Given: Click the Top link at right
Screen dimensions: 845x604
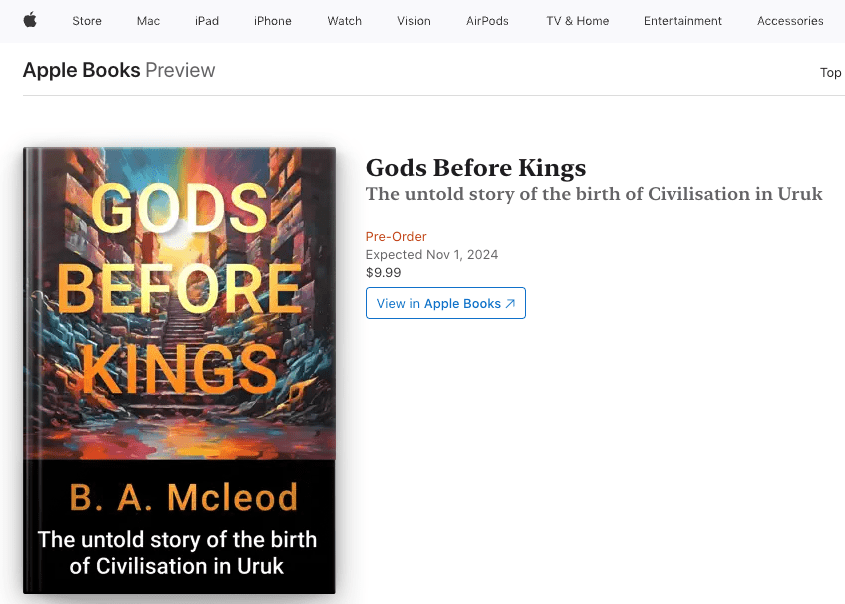Looking at the screenshot, I should (x=830, y=72).
